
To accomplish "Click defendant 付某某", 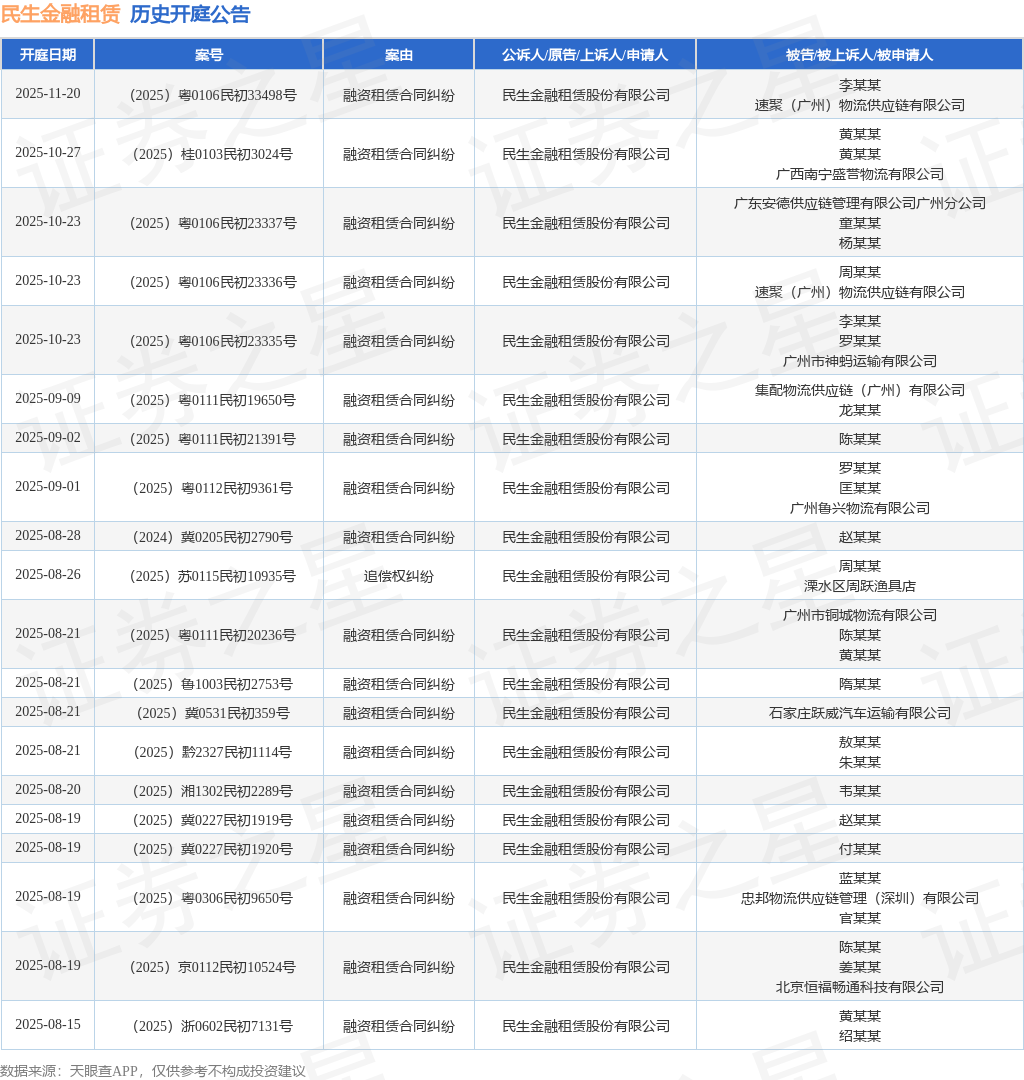I will tap(859, 849).
